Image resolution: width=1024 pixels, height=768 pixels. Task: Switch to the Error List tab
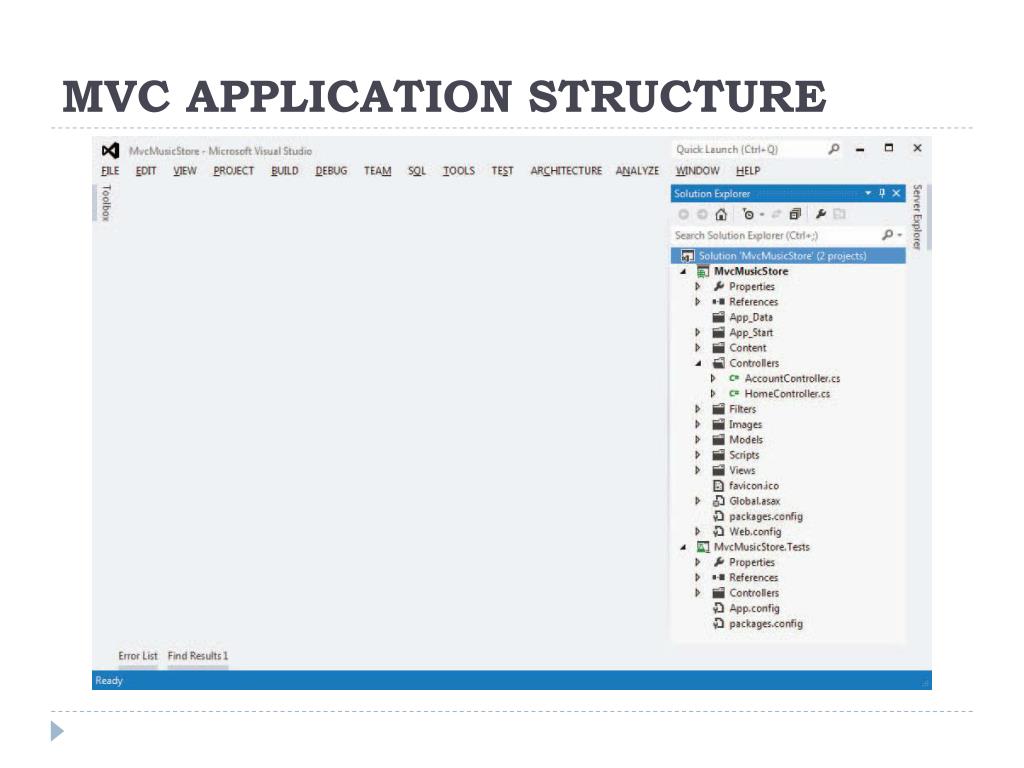click(138, 656)
